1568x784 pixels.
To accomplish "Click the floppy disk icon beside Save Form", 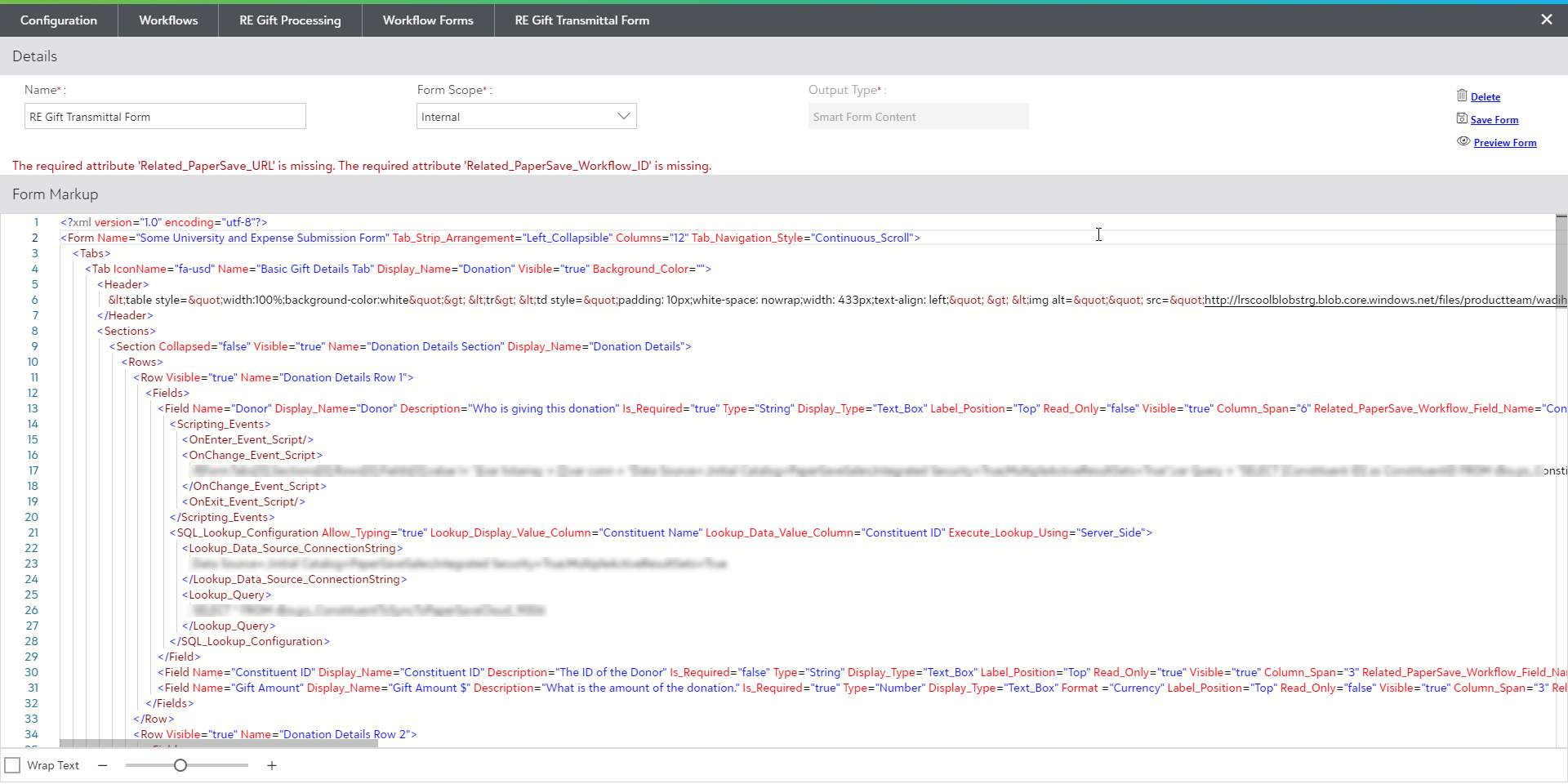I will (x=1462, y=118).
